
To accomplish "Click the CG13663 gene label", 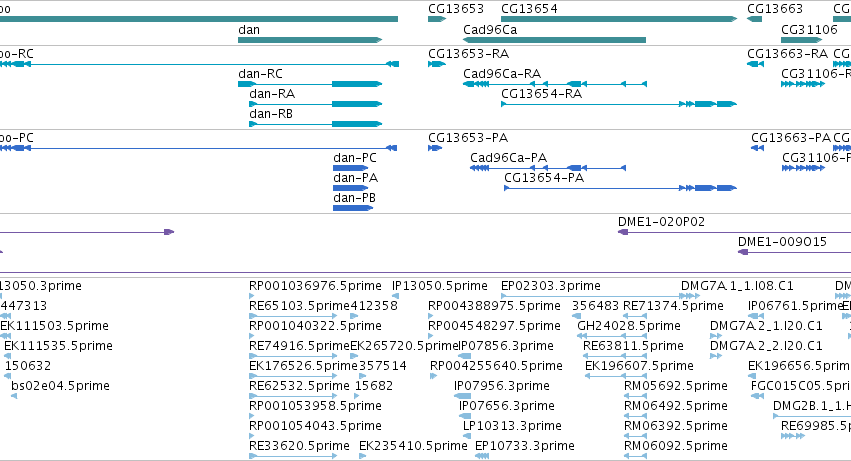I will click(774, 9).
